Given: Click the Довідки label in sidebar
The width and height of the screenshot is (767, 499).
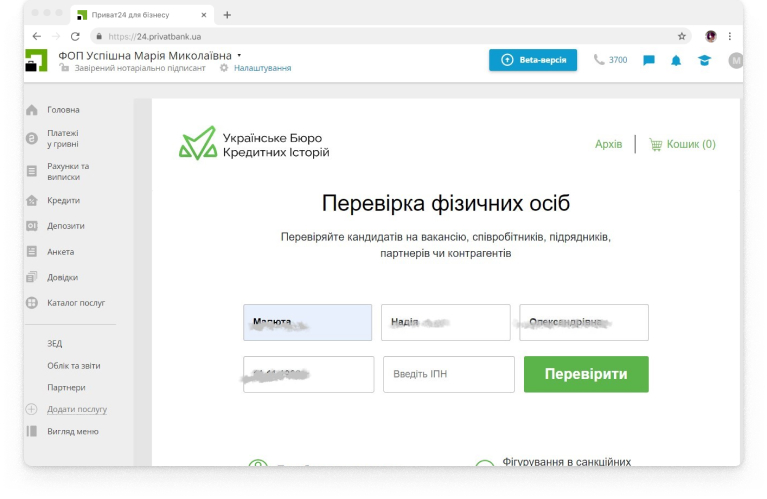Looking at the screenshot, I should (x=63, y=277).
